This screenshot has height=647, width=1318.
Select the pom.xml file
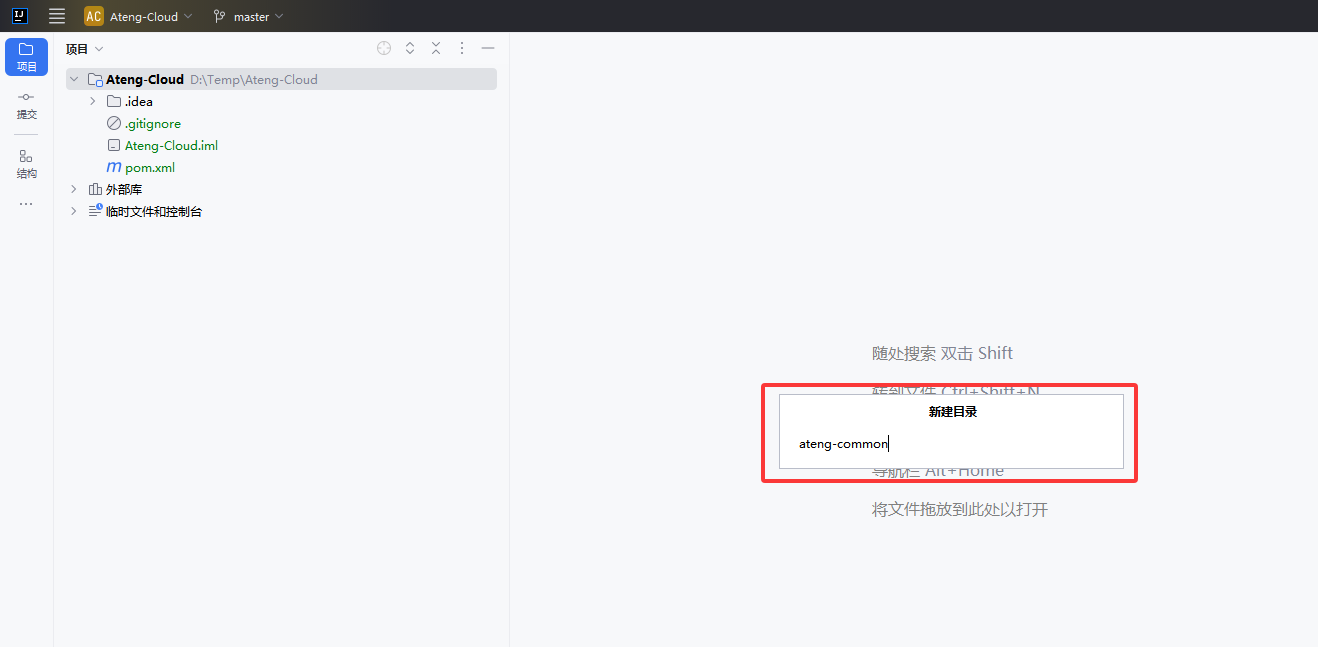[x=149, y=167]
